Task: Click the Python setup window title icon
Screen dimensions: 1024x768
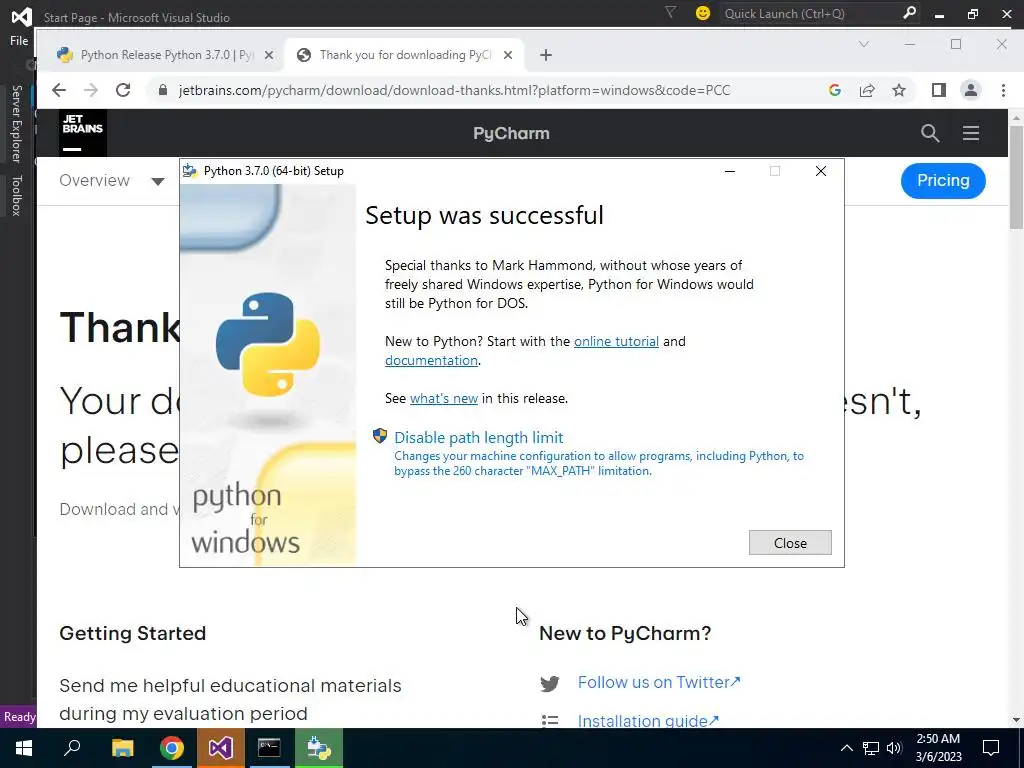Action: click(x=190, y=171)
